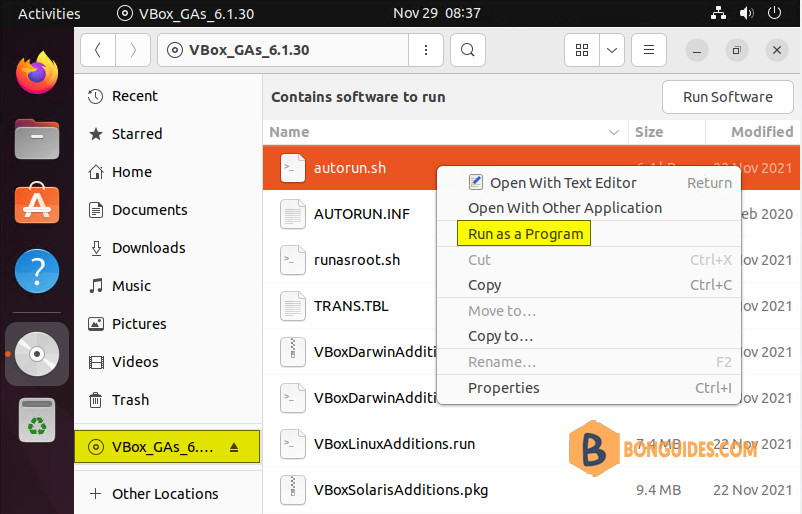Image resolution: width=802 pixels, height=514 pixels.
Task: Select the autorun.sh file name
Action: point(350,168)
